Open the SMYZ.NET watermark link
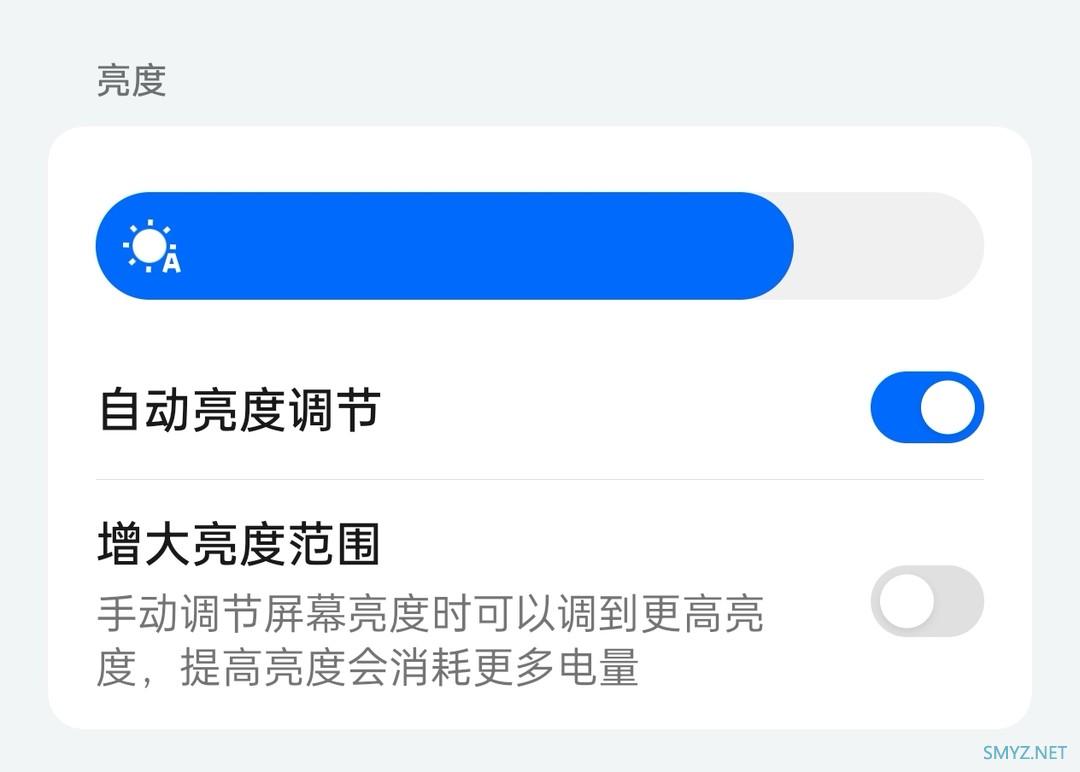 (x=1025, y=753)
